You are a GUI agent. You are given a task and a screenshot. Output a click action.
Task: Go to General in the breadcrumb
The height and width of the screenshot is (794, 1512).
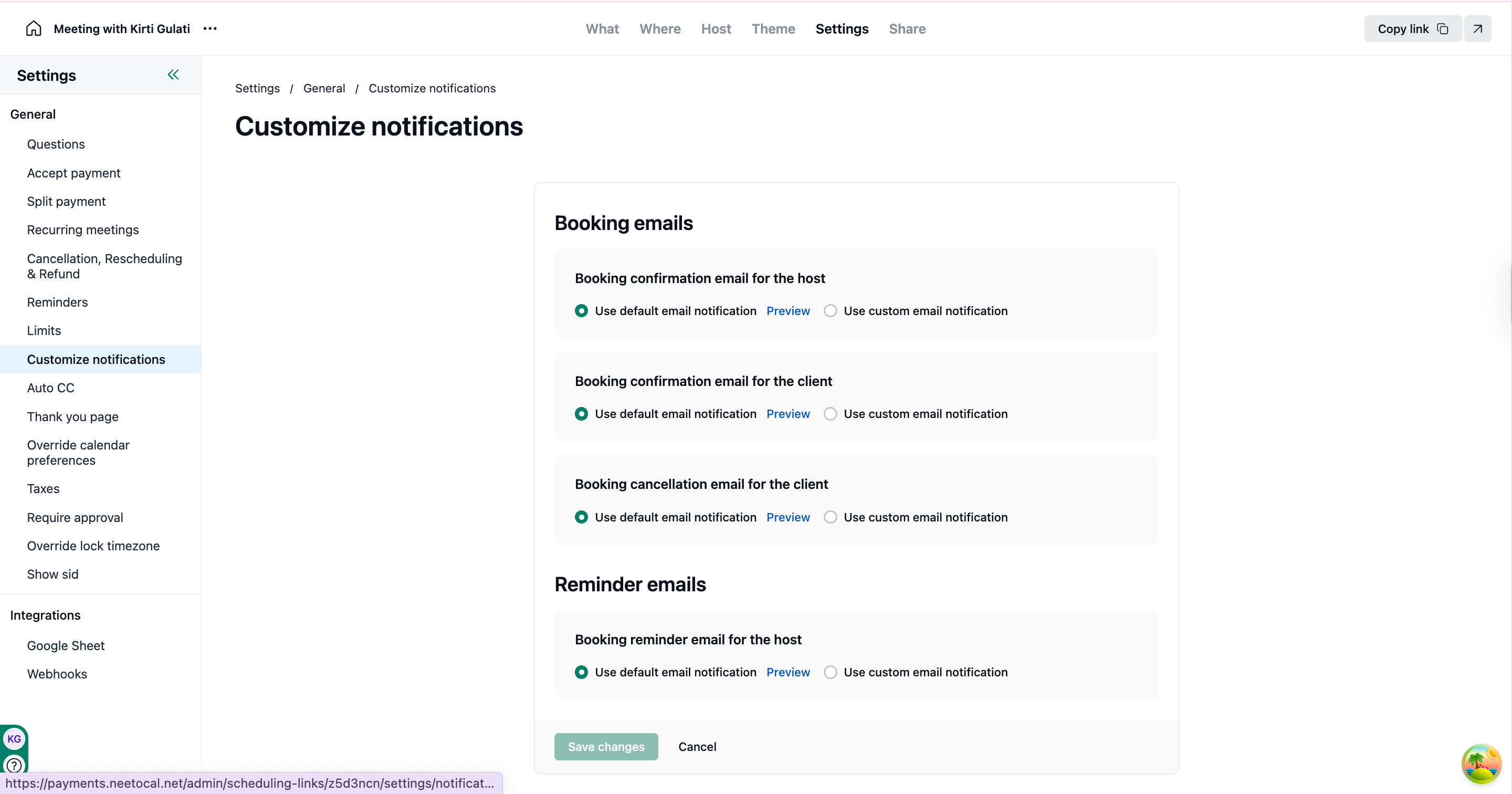tap(324, 88)
